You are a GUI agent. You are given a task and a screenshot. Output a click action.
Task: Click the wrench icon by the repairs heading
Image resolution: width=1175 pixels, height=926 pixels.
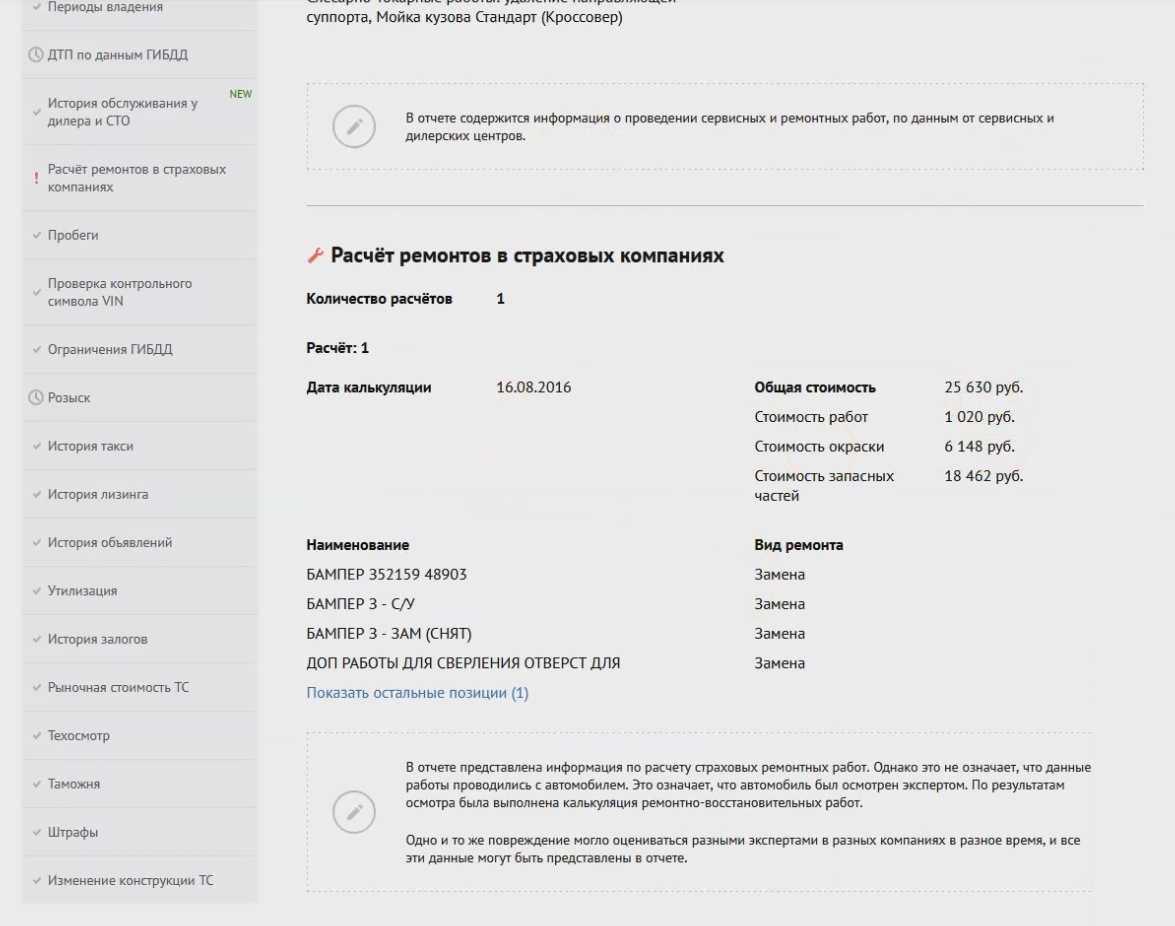(x=315, y=255)
